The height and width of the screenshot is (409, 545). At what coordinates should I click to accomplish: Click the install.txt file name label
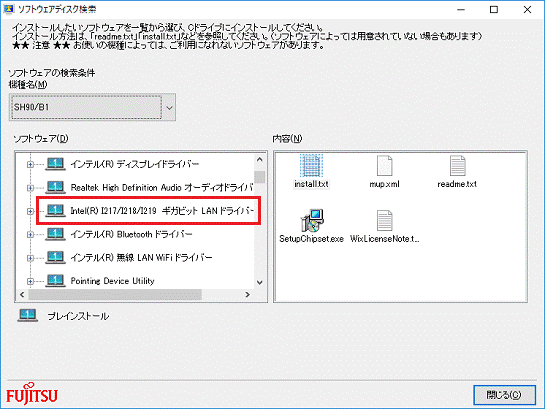pos(311,184)
